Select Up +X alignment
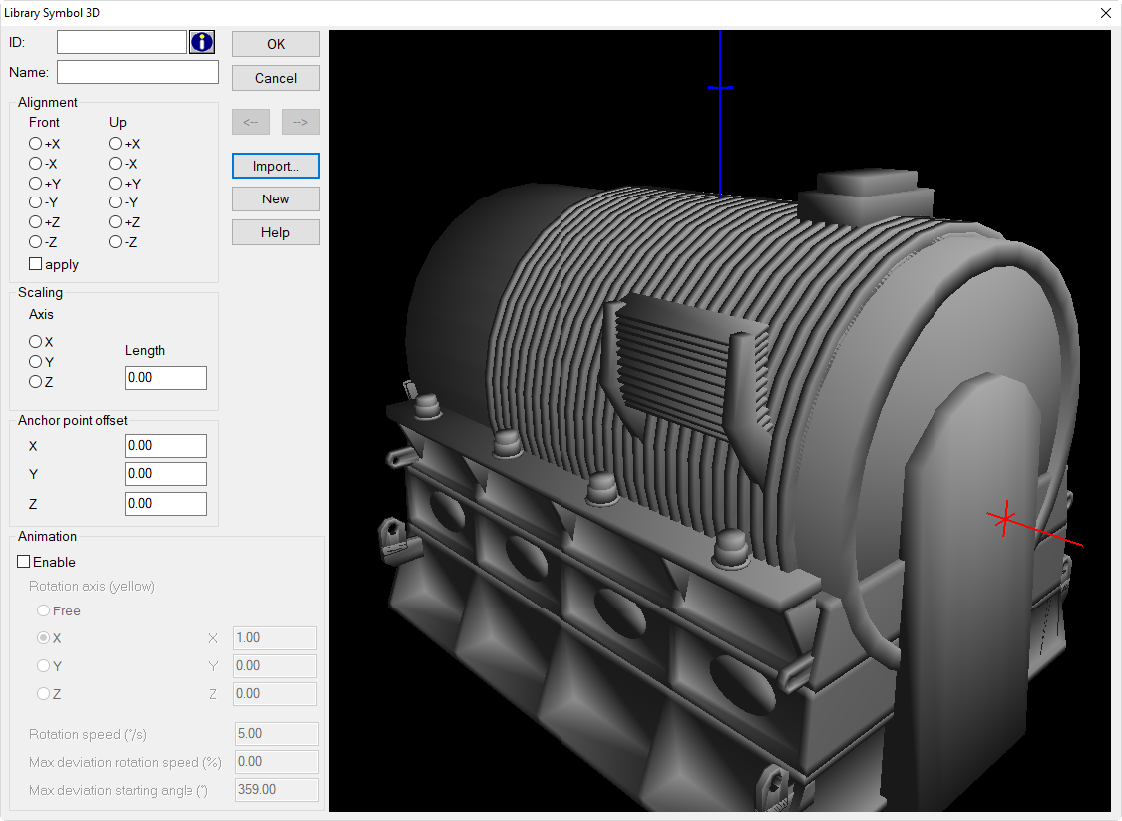 (x=115, y=144)
